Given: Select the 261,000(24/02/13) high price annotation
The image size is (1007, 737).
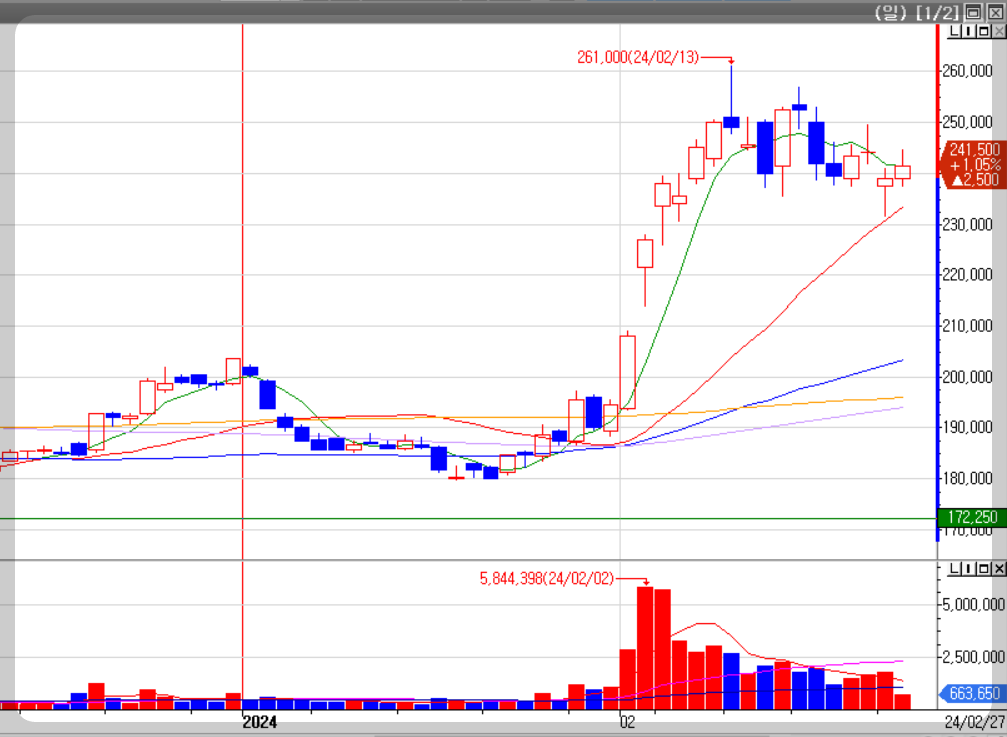Looking at the screenshot, I should tap(638, 57).
